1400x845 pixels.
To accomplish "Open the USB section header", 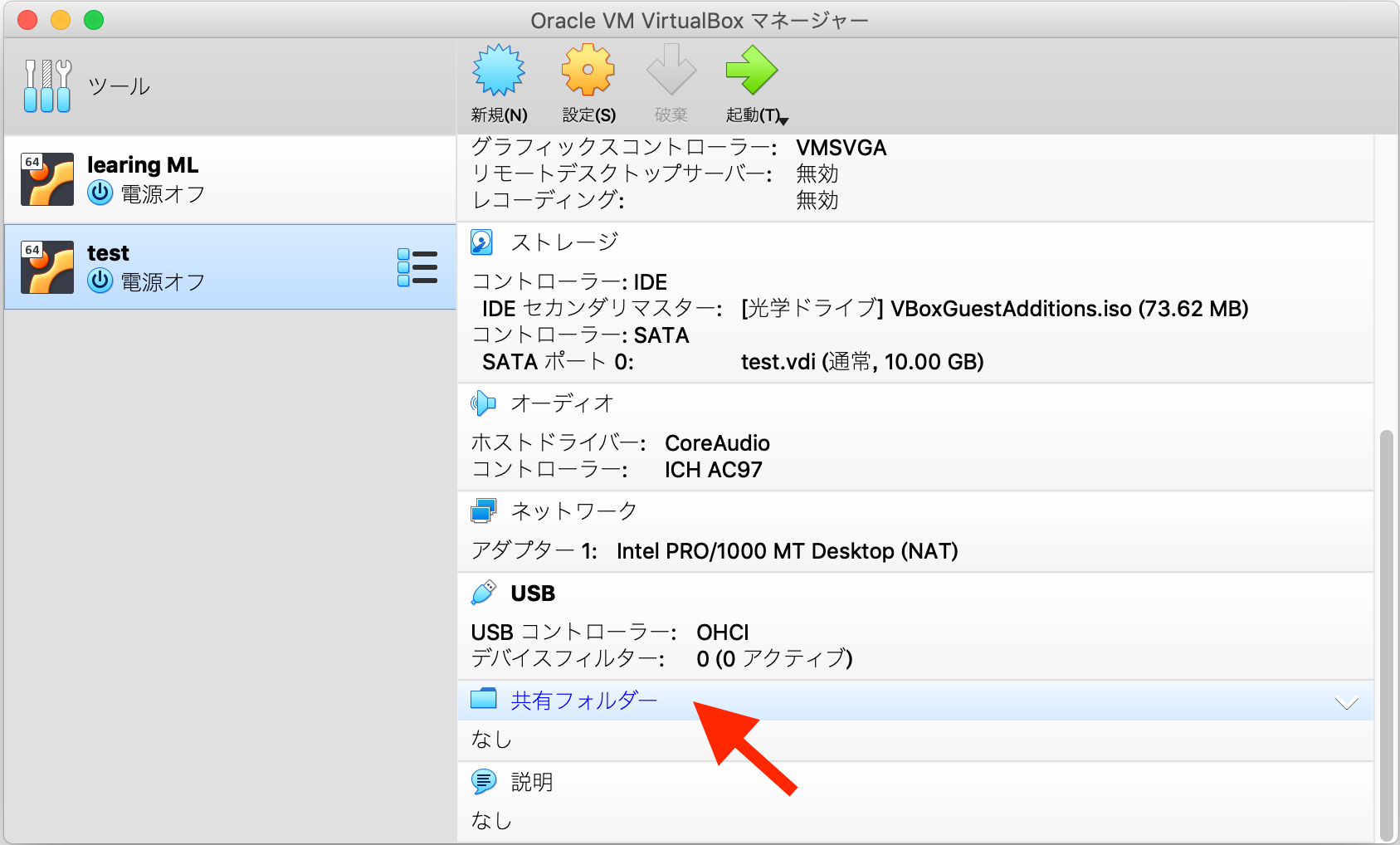I will pyautogui.click(x=533, y=593).
